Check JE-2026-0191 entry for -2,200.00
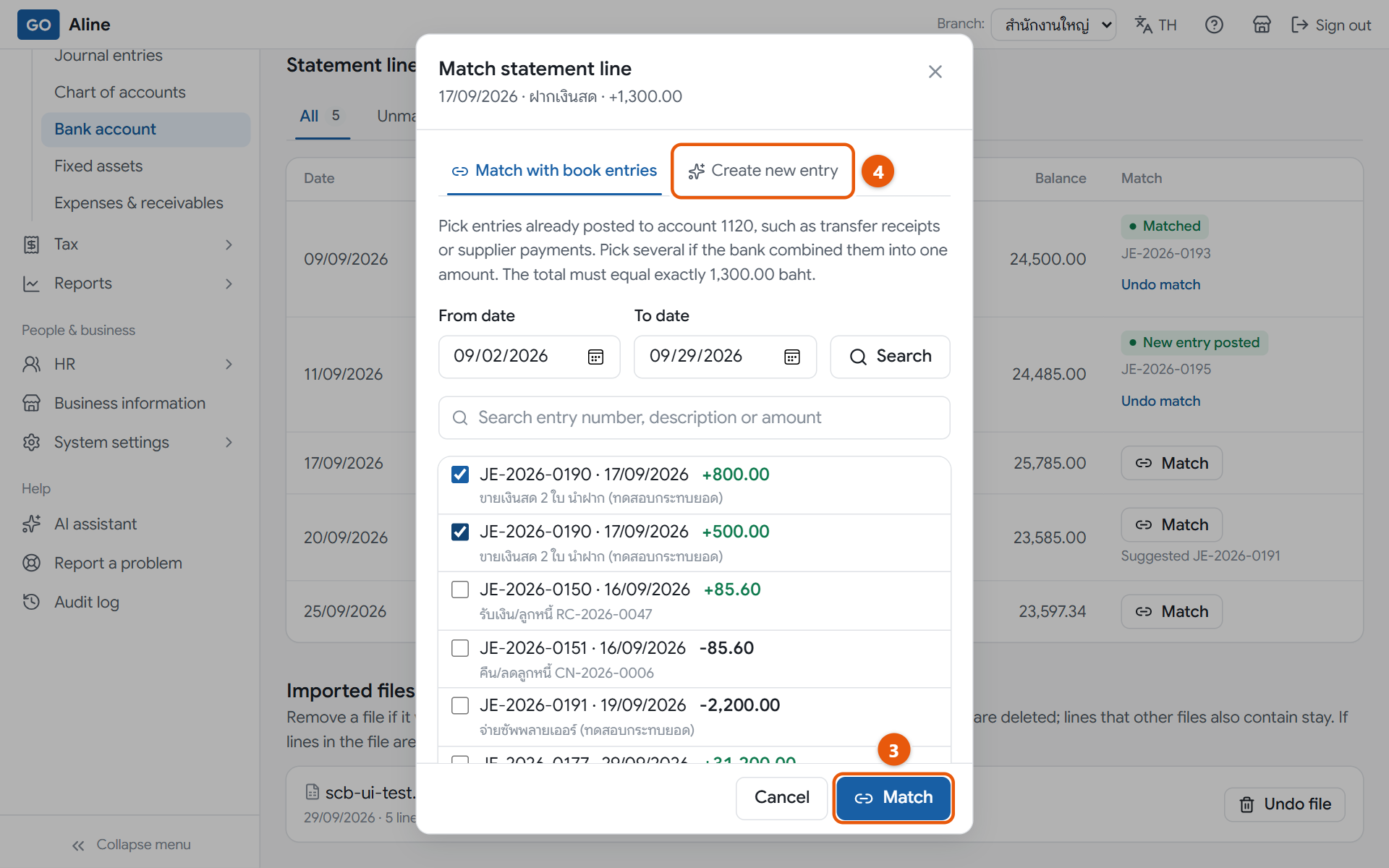Screen dimensions: 1389x868 (460, 705)
